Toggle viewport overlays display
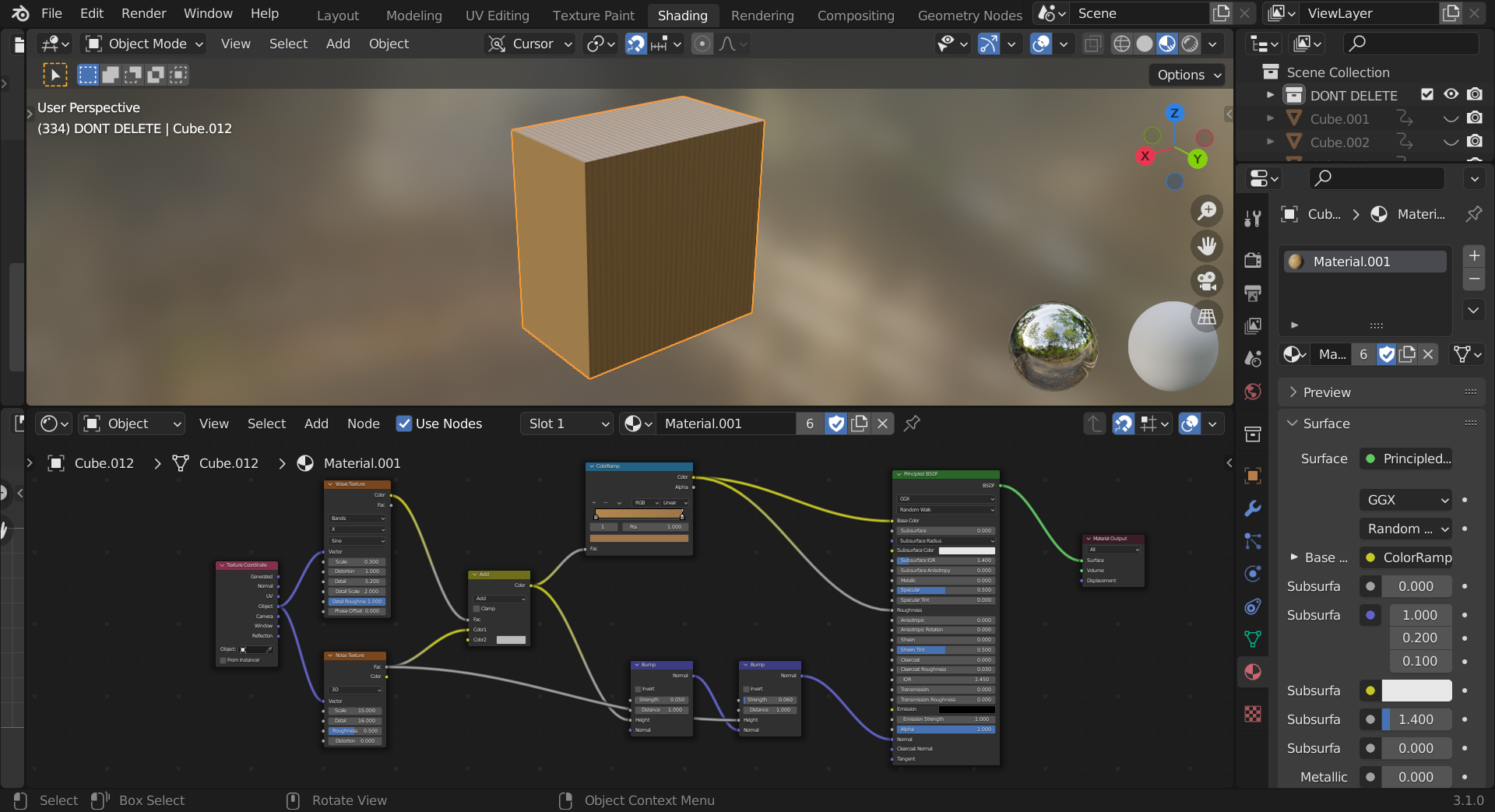The width and height of the screenshot is (1495, 812). coord(1041,44)
